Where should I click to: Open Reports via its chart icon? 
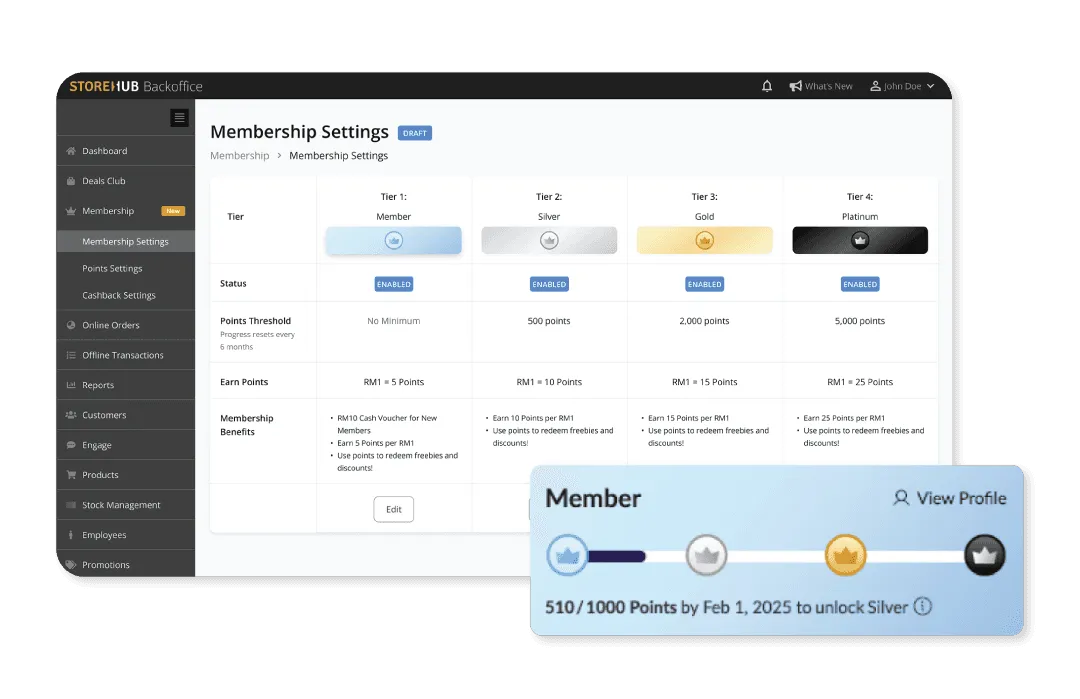click(x=70, y=384)
